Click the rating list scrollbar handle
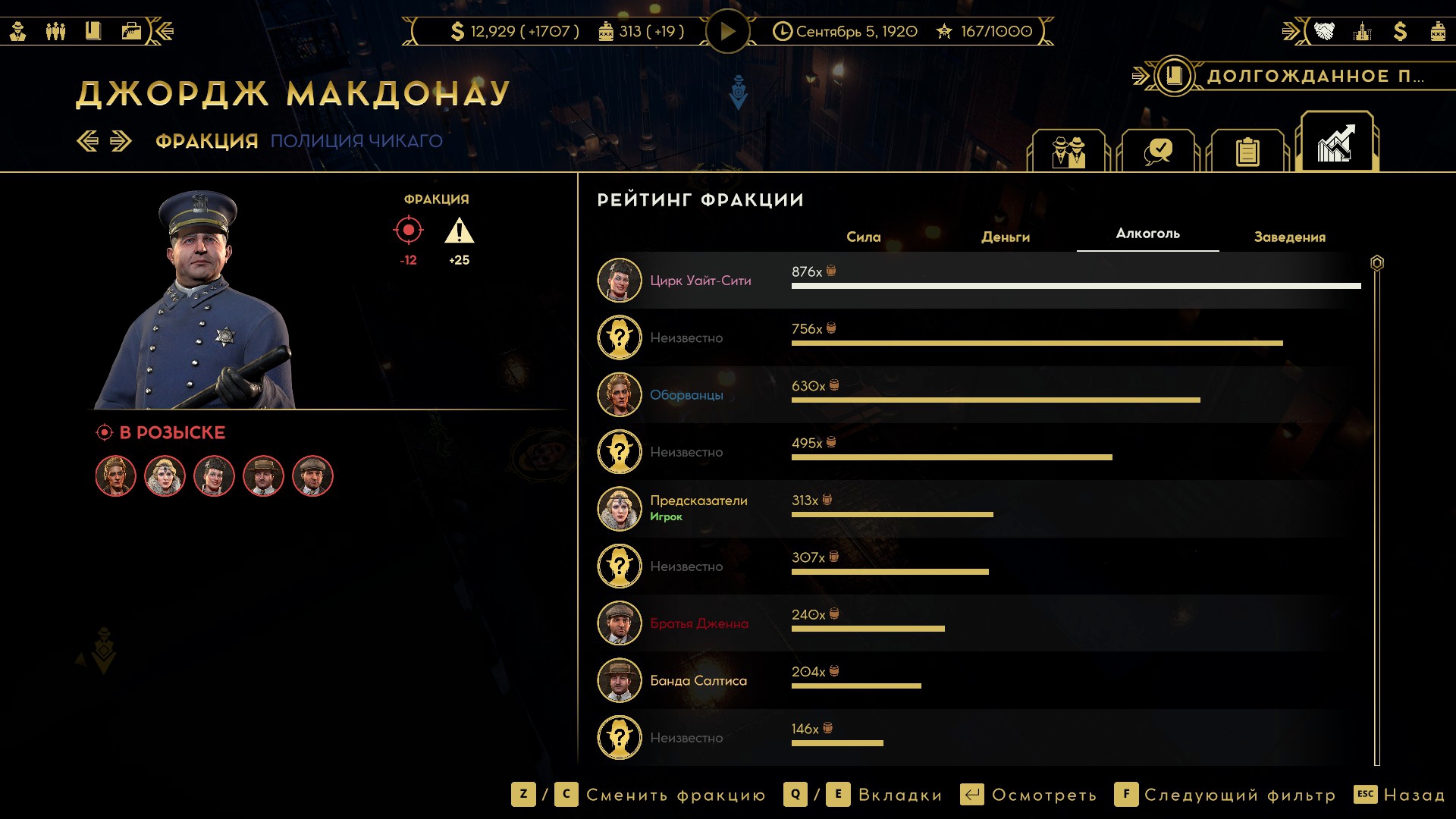 coord(1377,263)
